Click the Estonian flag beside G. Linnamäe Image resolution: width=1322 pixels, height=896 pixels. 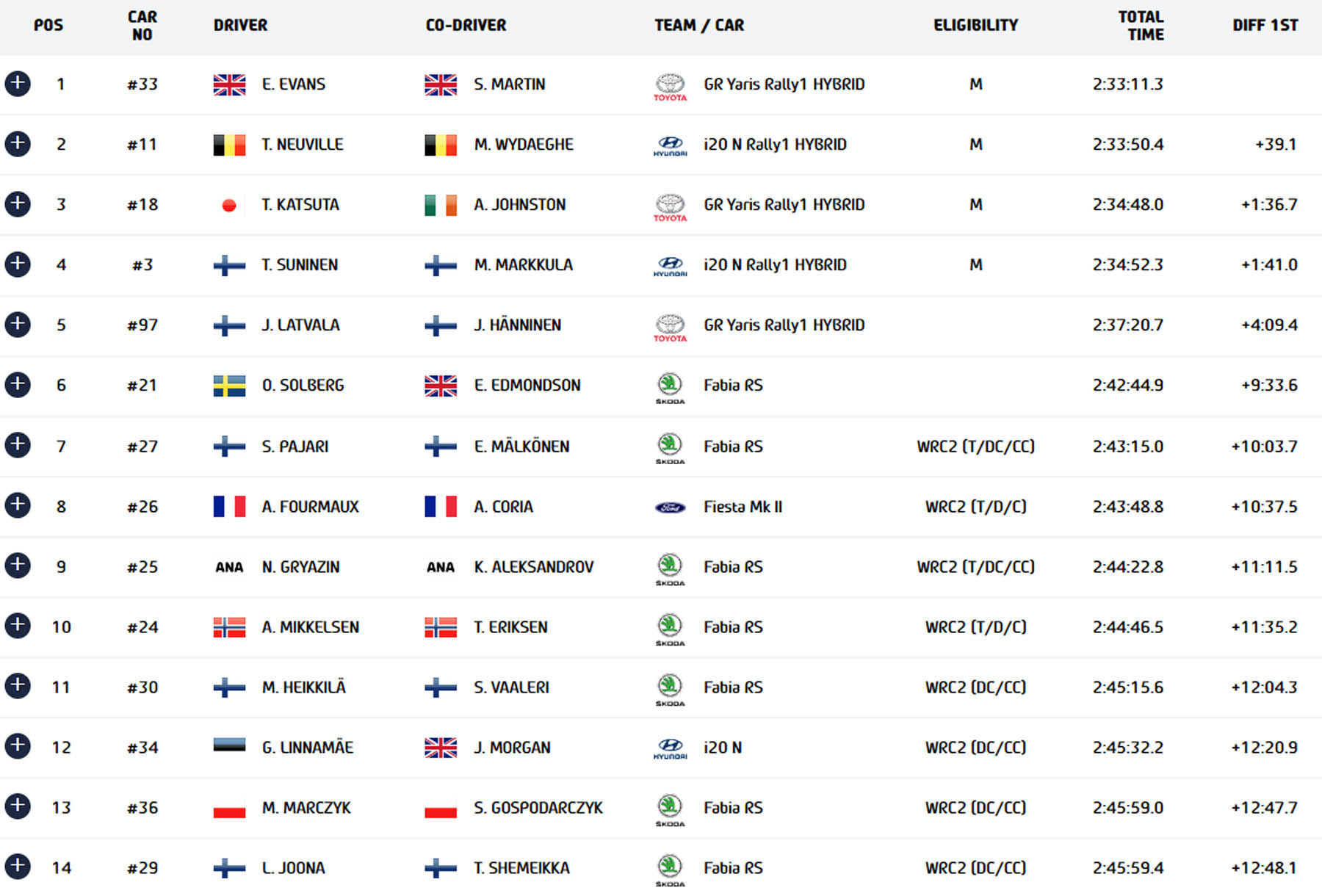click(x=229, y=747)
